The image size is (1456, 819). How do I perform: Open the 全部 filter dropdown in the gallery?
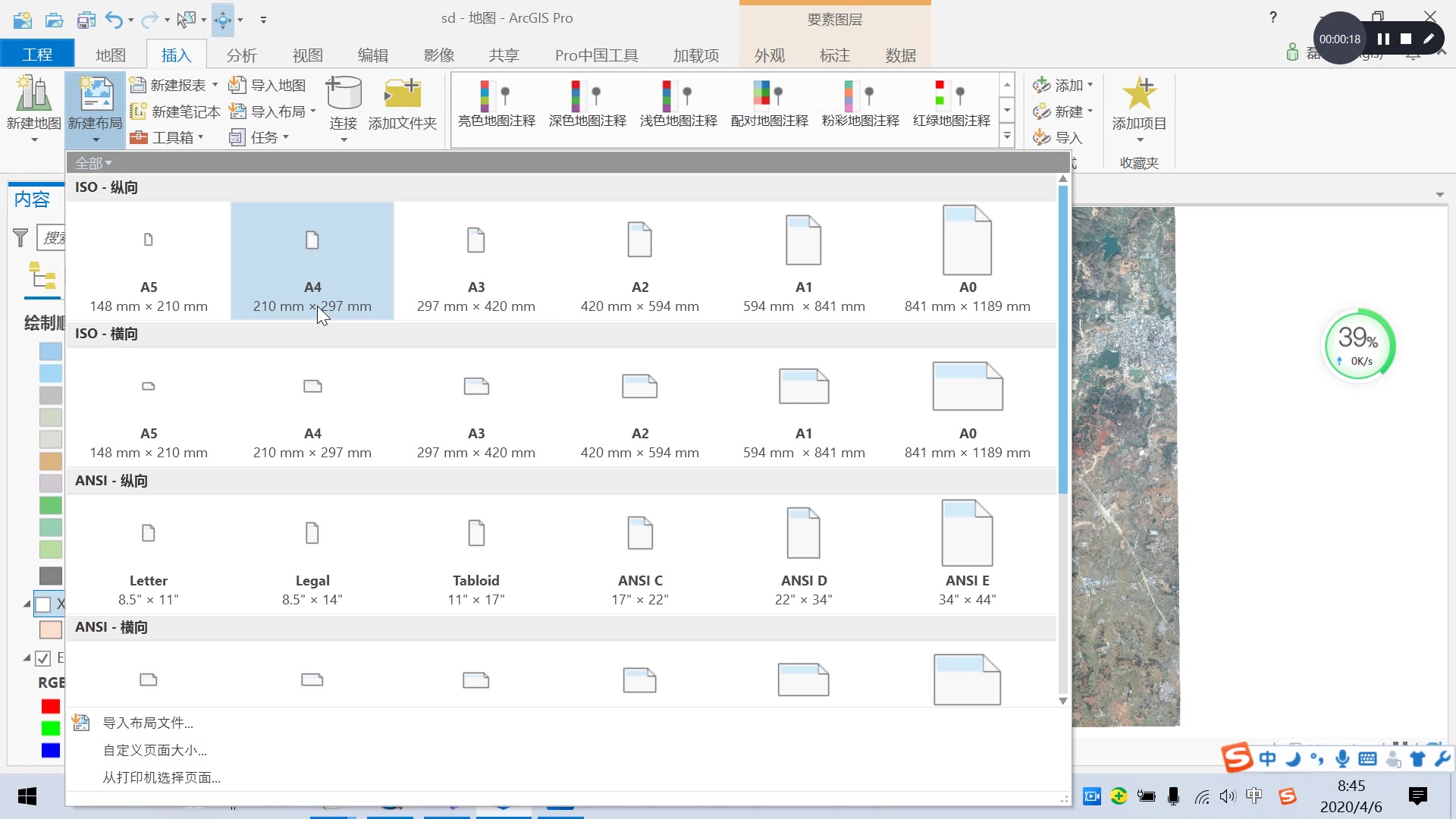point(93,162)
